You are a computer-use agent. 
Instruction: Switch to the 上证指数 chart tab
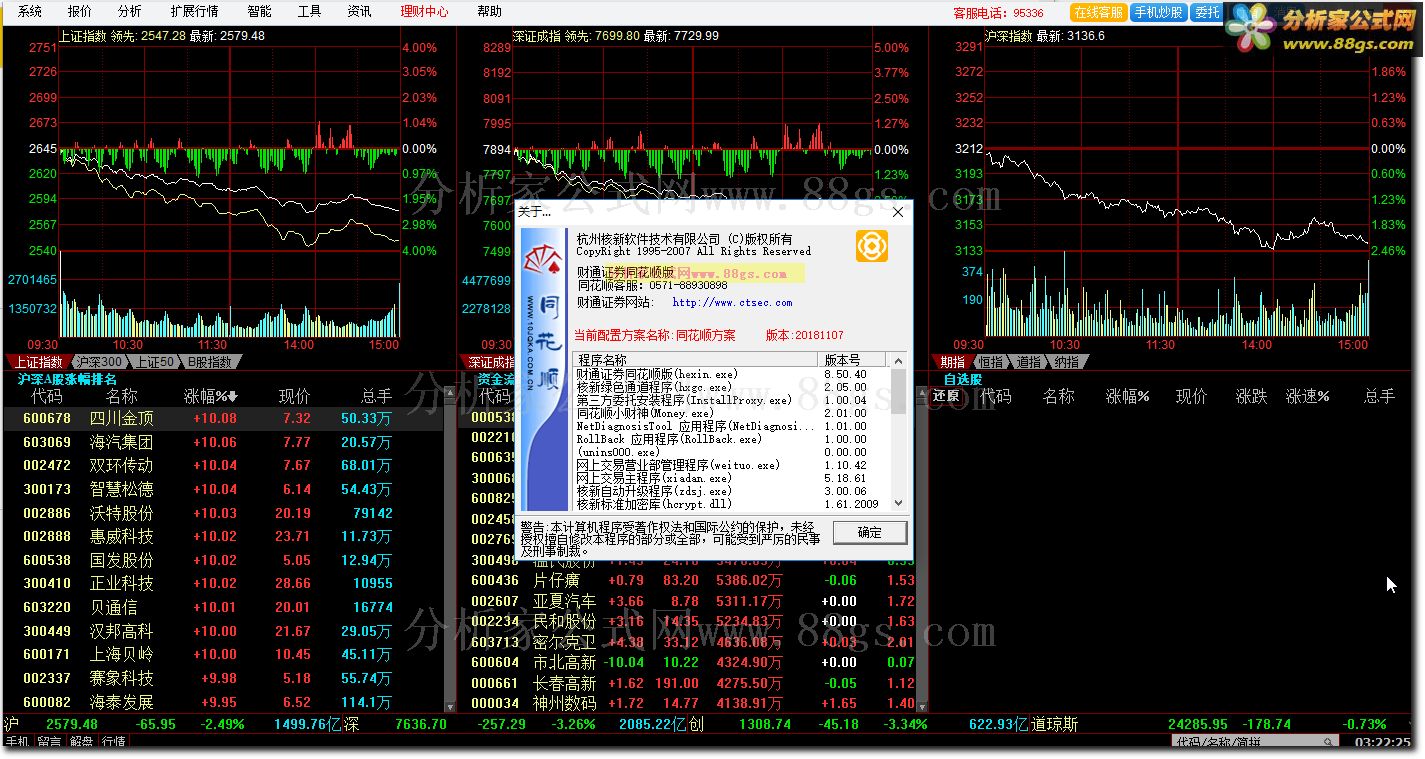pos(38,362)
